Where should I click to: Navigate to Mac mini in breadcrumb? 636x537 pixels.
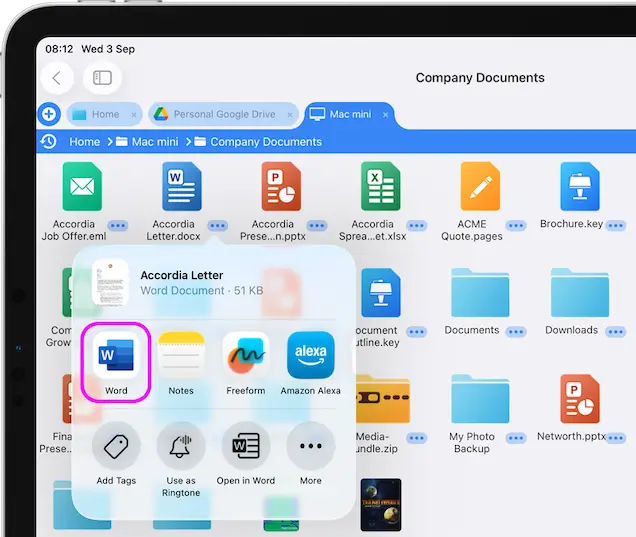(x=155, y=142)
